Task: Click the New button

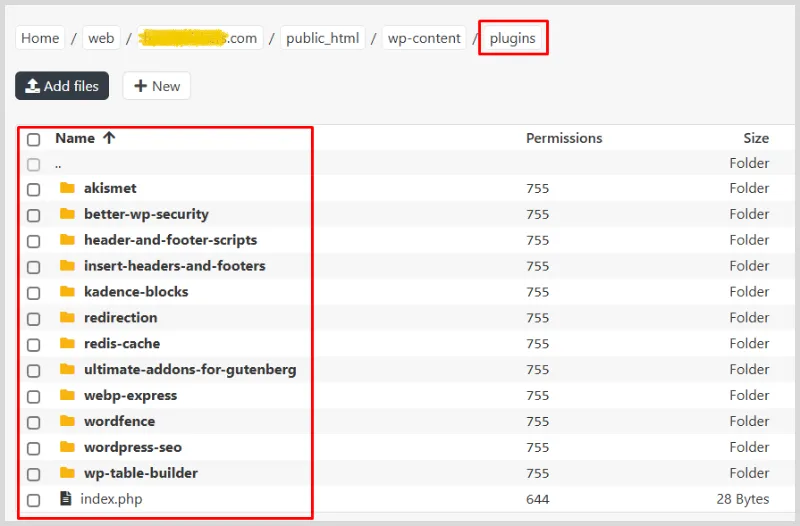Action: click(157, 86)
